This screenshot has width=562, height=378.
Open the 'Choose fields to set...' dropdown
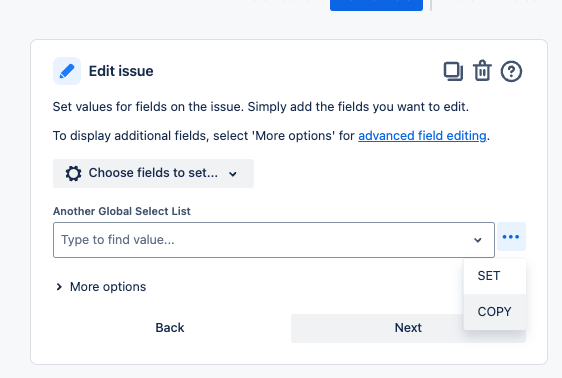(153, 173)
